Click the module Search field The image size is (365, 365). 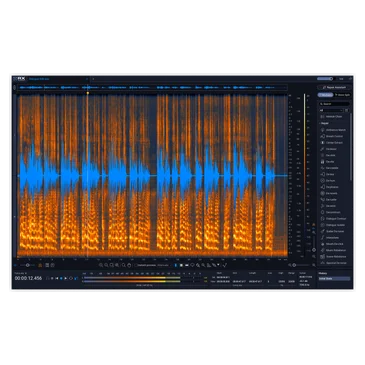point(334,104)
